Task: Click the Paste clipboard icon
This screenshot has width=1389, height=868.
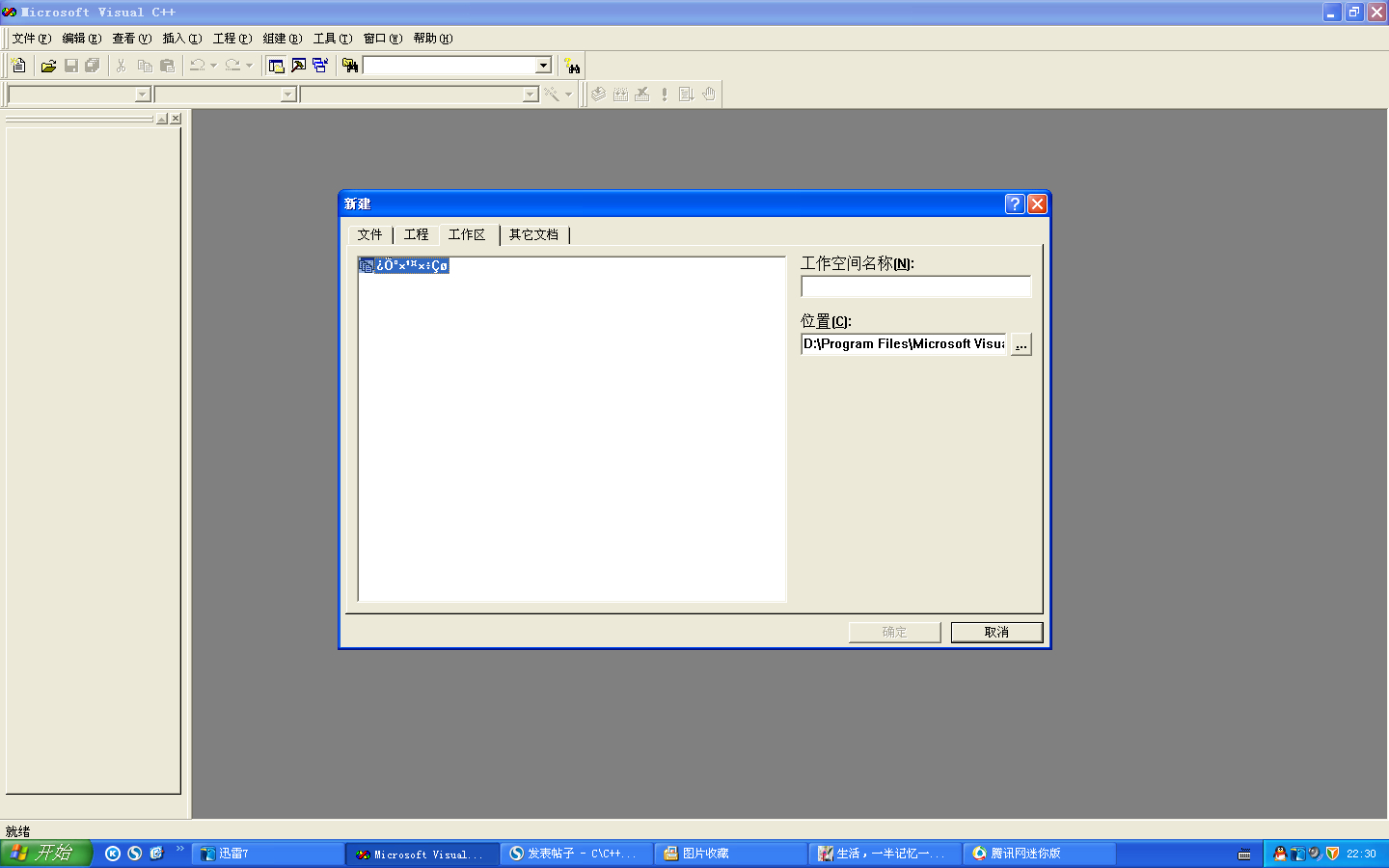Action: point(168,66)
